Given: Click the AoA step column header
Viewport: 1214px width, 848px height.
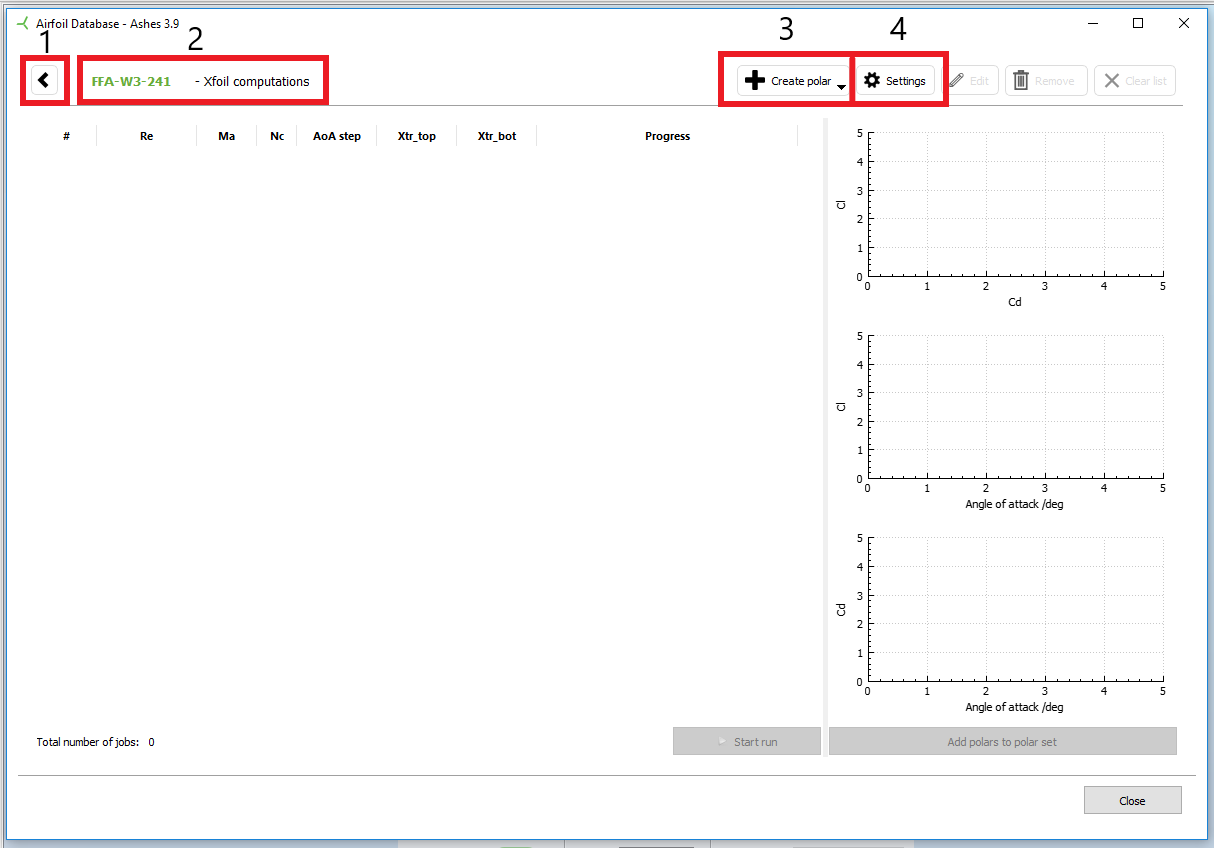Looking at the screenshot, I should tap(337, 136).
